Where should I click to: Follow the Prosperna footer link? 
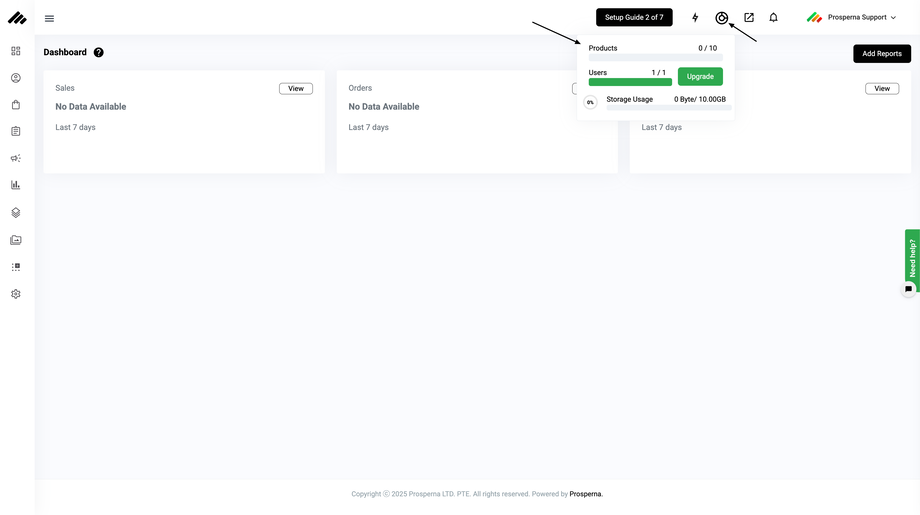tap(586, 494)
